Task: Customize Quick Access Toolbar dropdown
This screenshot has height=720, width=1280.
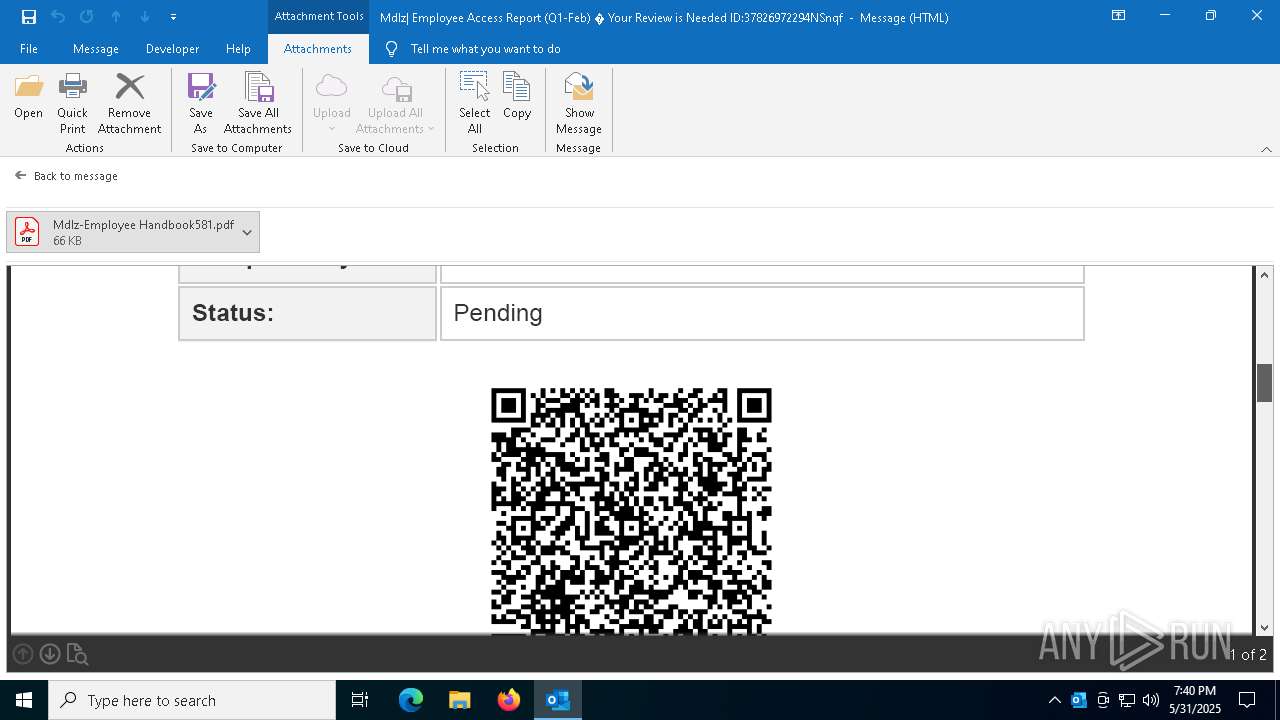Action: [174, 17]
